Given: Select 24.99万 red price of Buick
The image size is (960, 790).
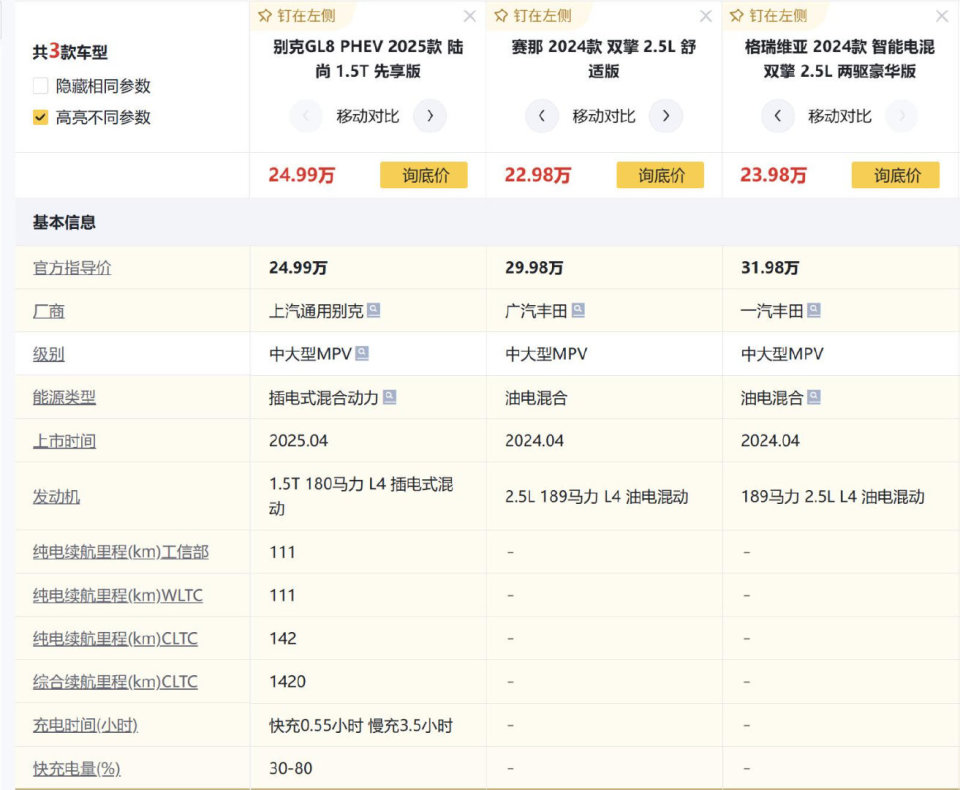Looking at the screenshot, I should 302,175.
